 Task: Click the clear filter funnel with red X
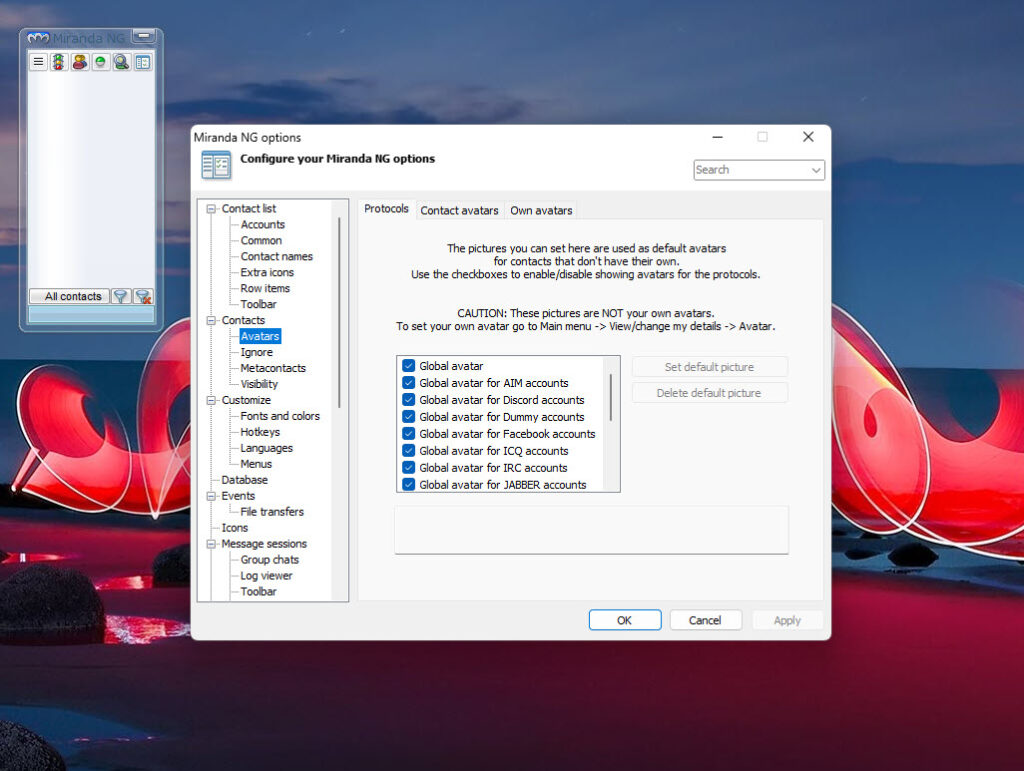(144, 296)
